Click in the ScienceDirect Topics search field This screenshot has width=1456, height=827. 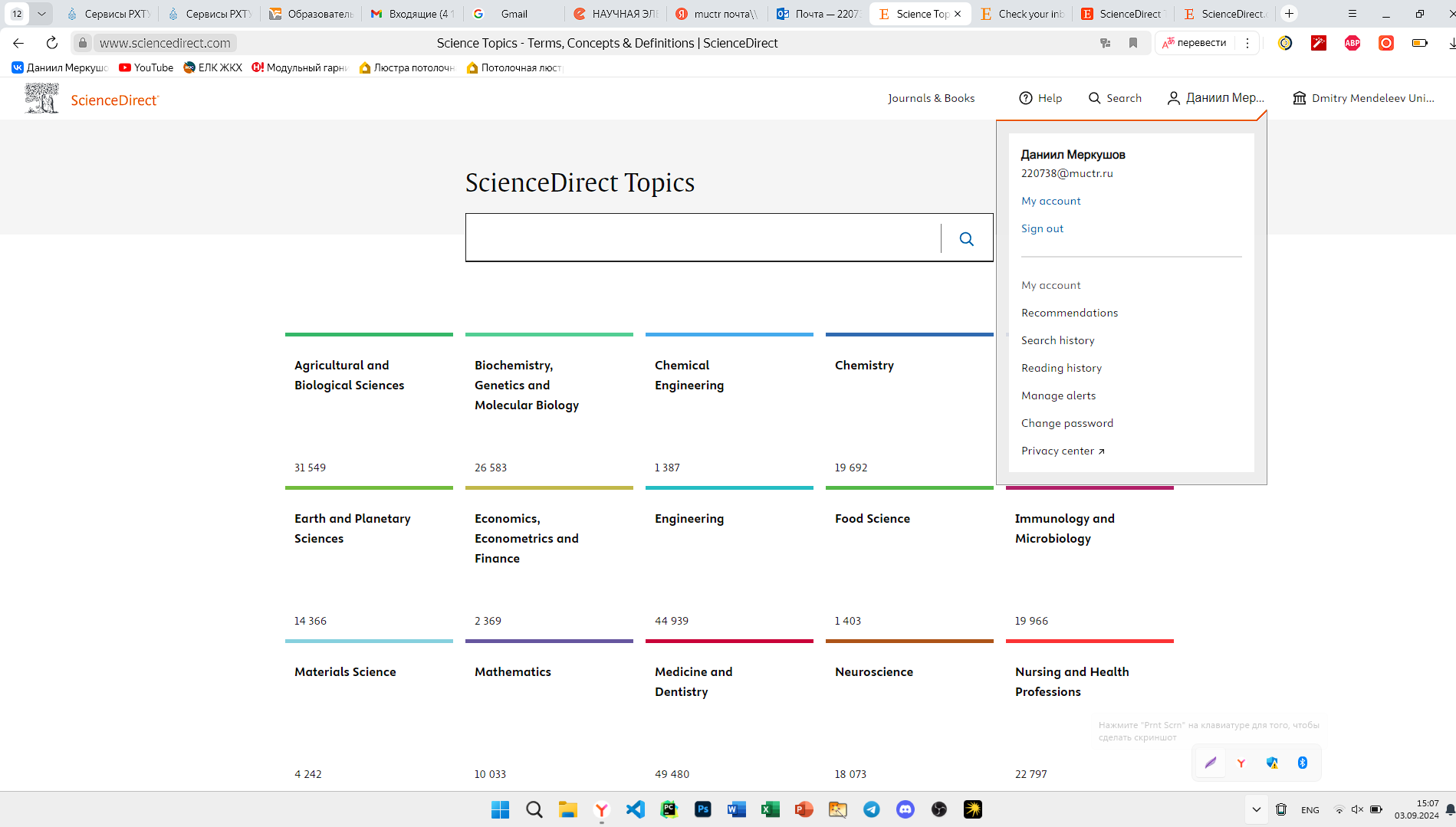coord(703,238)
